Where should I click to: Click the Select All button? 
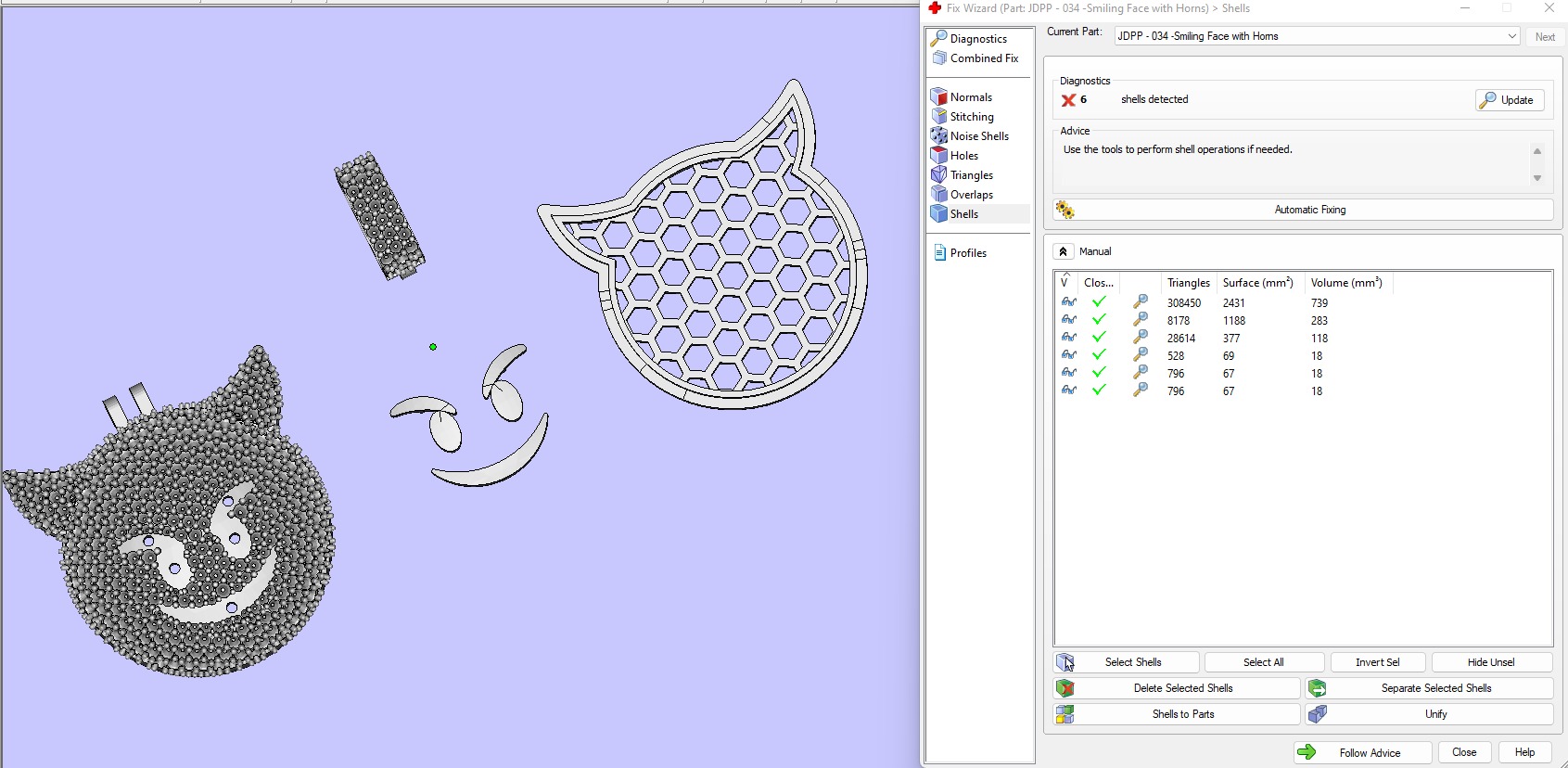point(1264,662)
